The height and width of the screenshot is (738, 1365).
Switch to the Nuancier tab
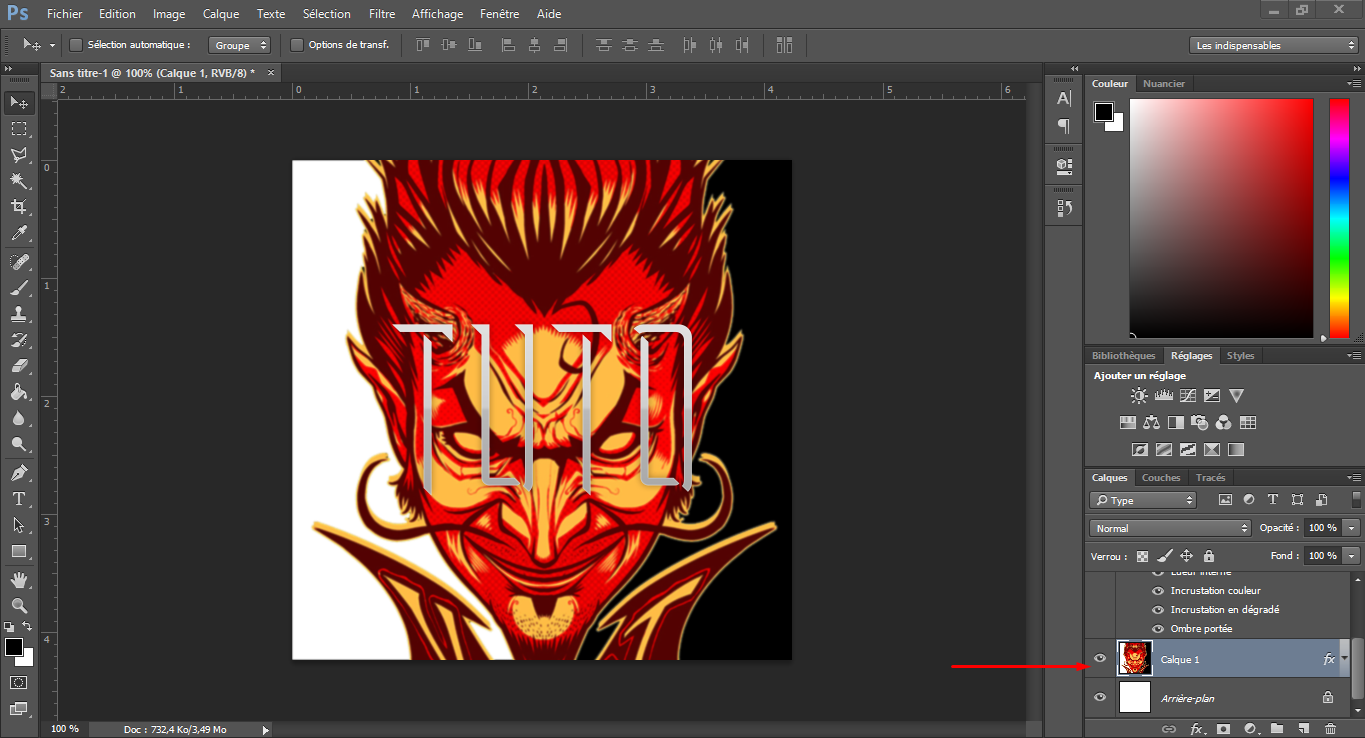click(1163, 84)
